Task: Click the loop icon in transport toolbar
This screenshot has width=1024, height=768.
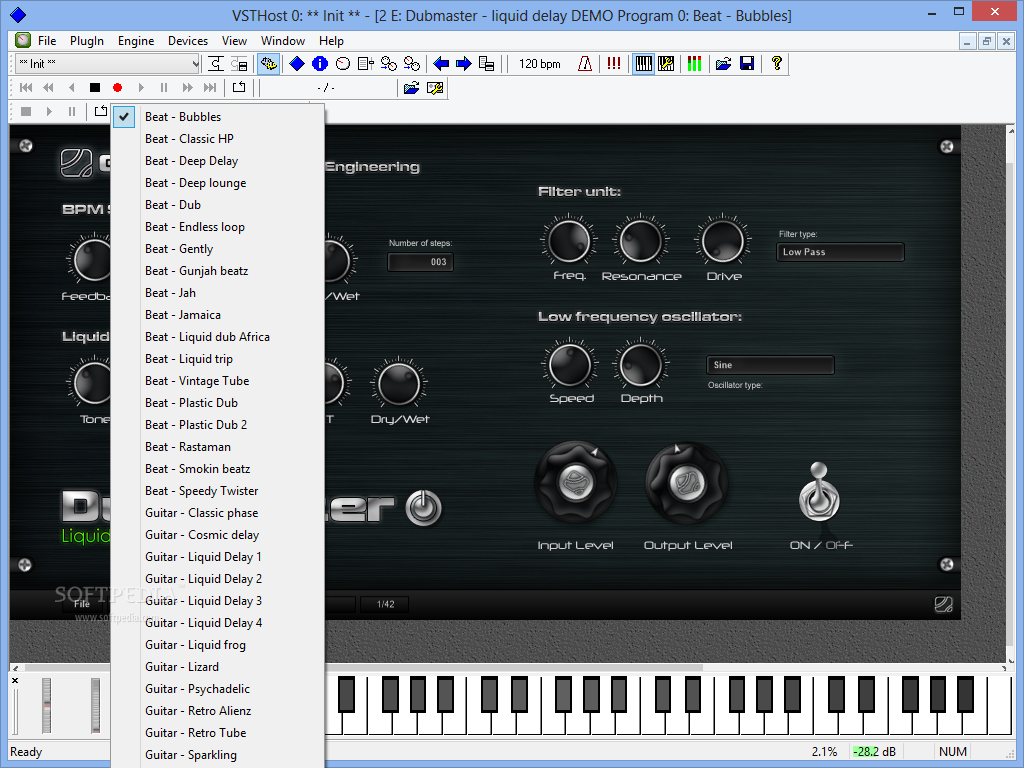Action: pos(239,88)
